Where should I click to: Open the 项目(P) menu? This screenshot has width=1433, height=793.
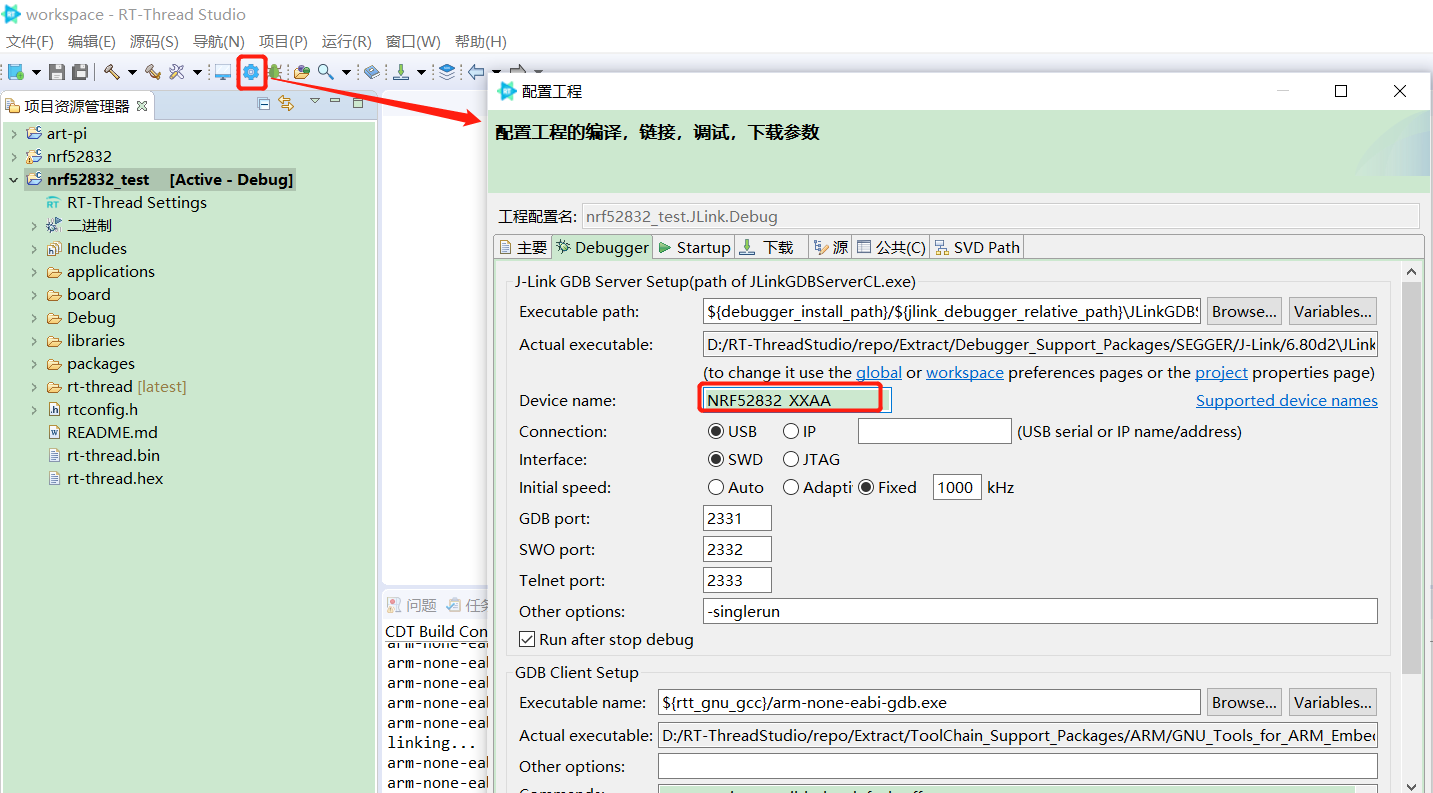tap(283, 42)
